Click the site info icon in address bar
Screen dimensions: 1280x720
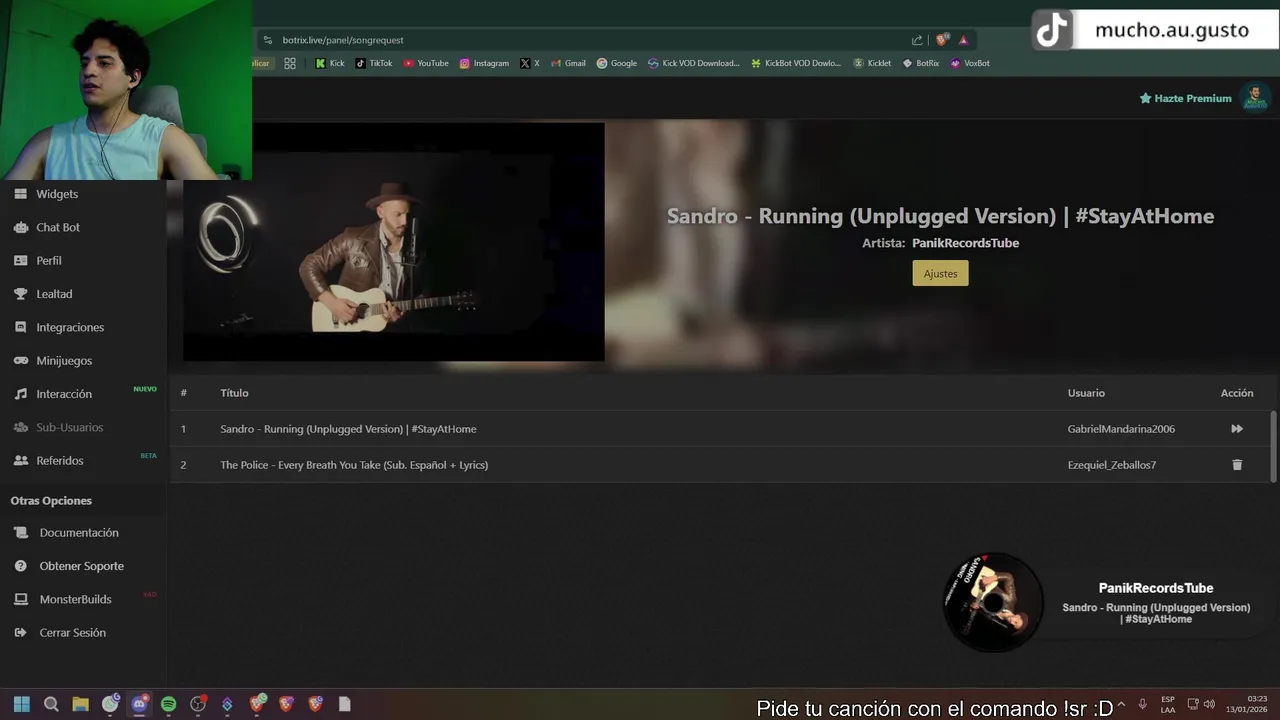267,40
